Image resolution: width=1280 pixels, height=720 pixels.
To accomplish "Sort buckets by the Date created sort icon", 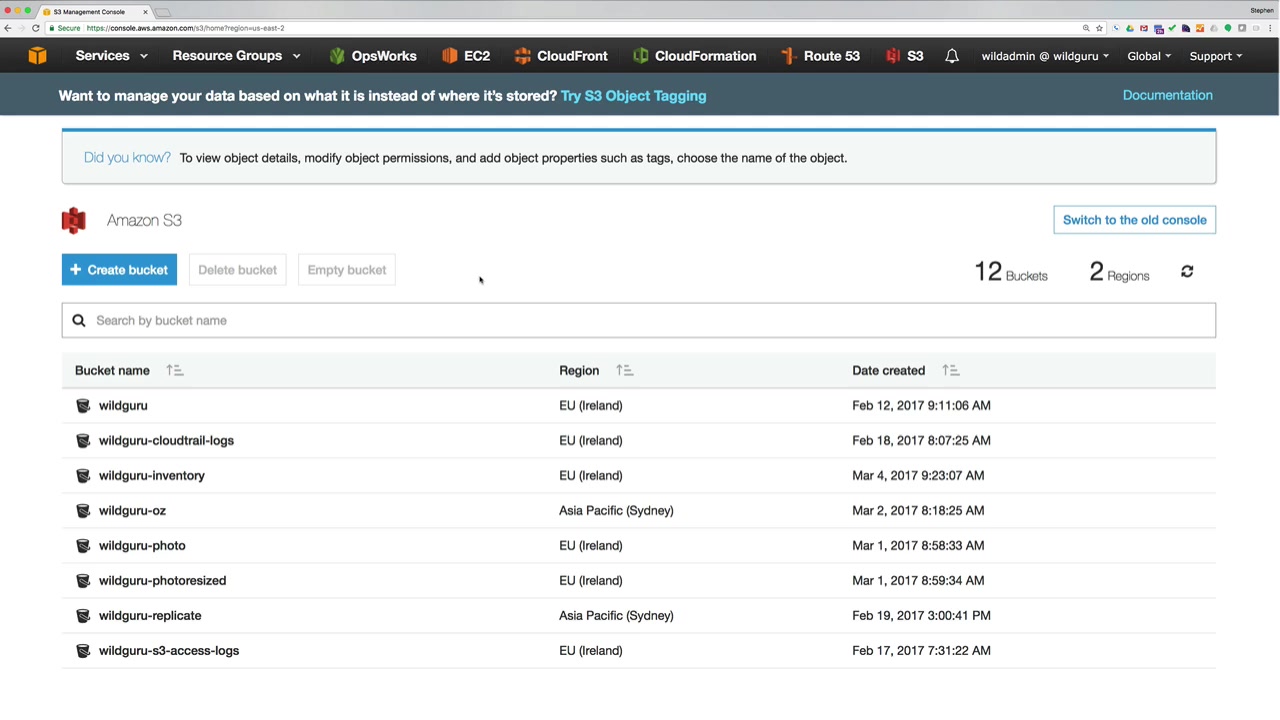I will [x=951, y=370].
